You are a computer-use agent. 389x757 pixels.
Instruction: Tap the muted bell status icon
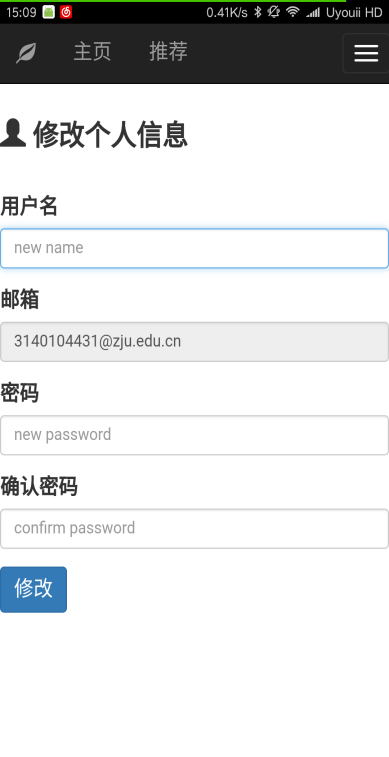[x=274, y=12]
